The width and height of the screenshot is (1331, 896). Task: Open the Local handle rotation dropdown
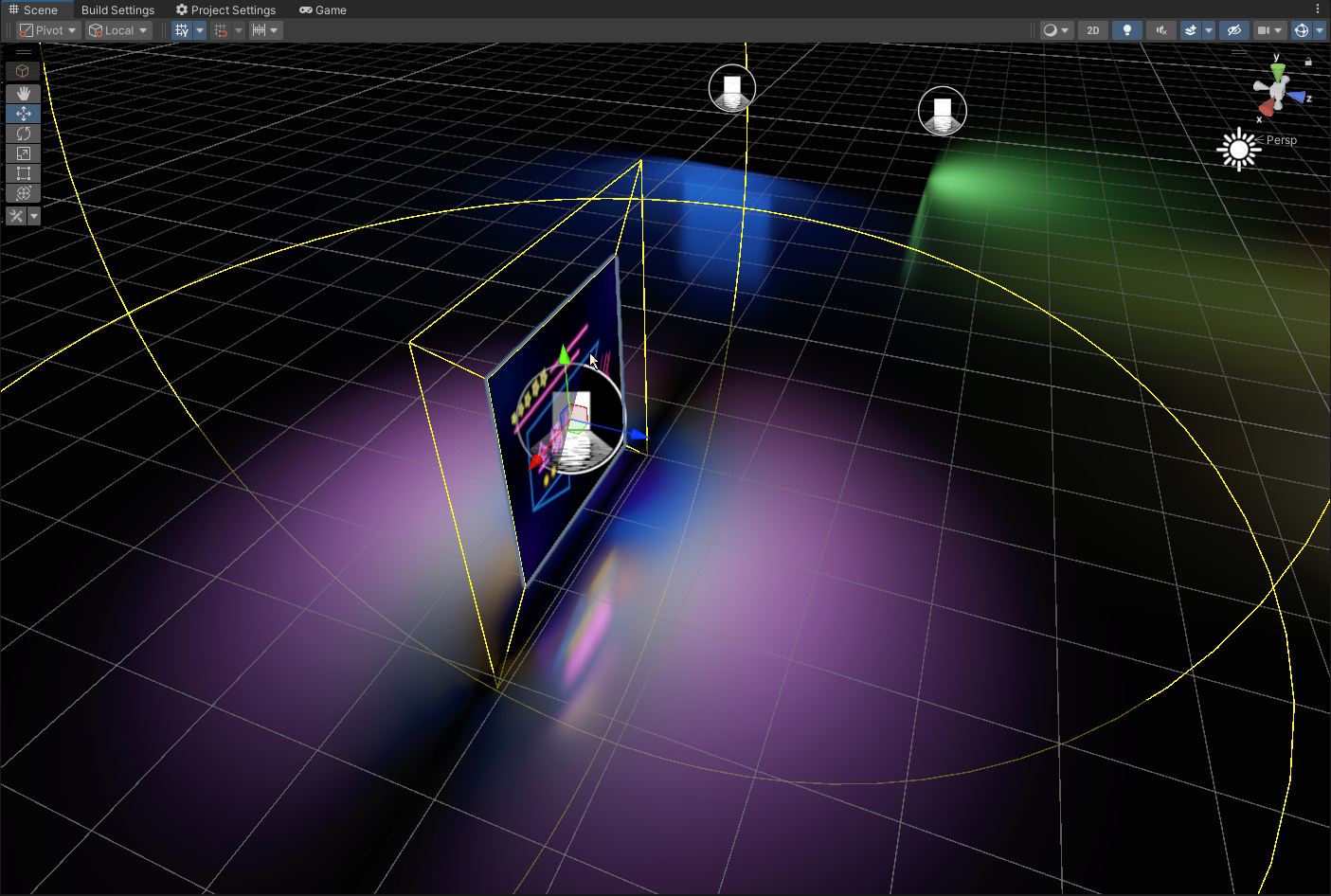point(118,30)
